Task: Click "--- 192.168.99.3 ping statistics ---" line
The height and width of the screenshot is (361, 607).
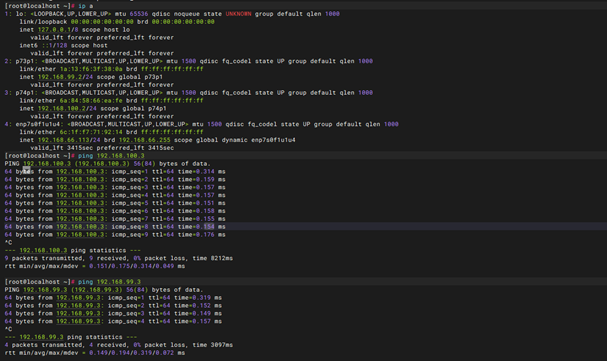Action: pos(71,337)
